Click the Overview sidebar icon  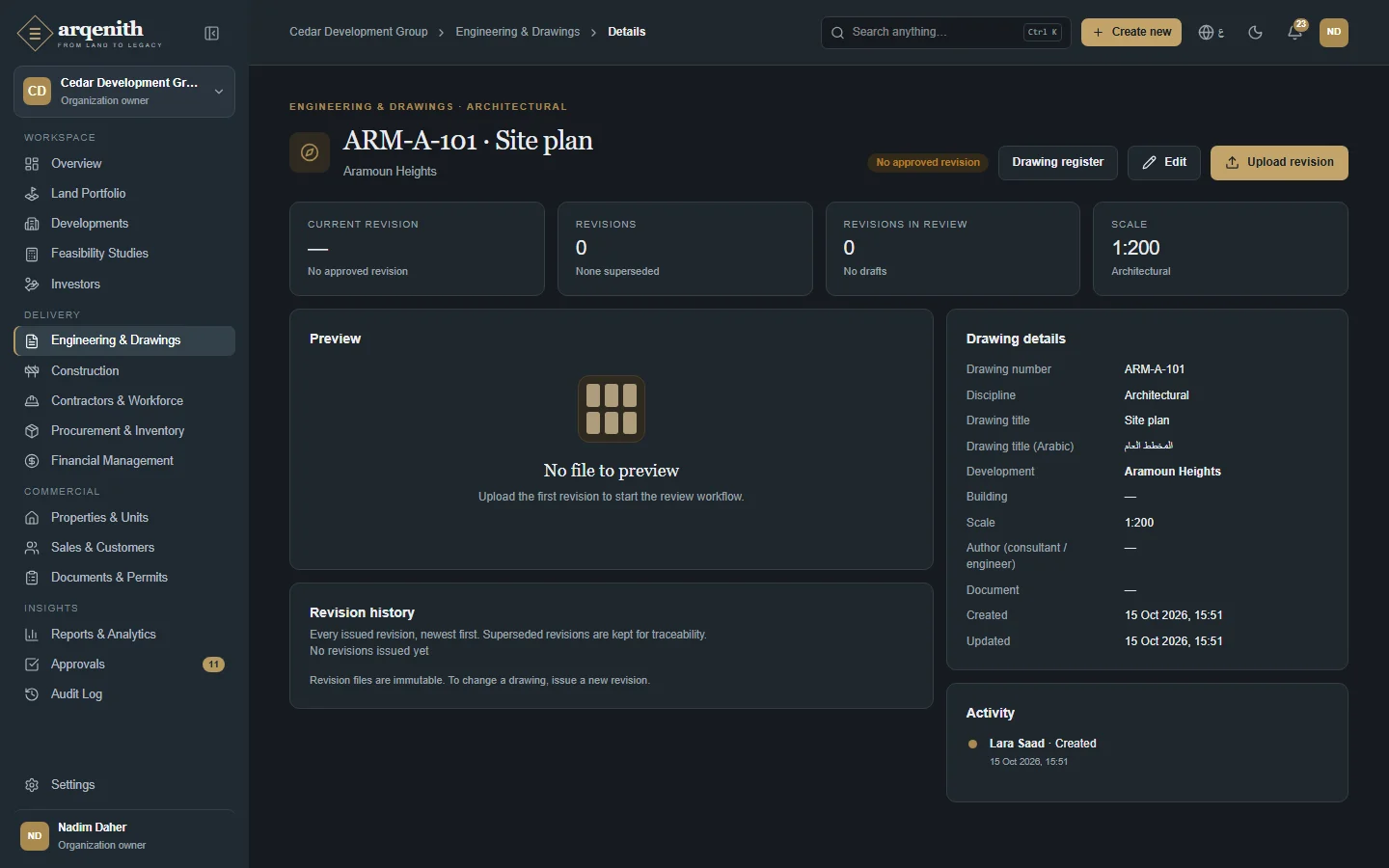click(x=32, y=164)
